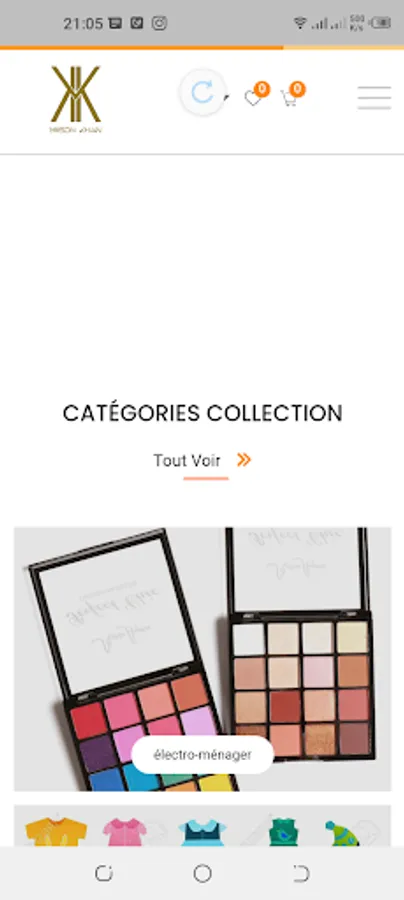Image resolution: width=404 pixels, height=900 pixels.
Task: Click the purple eyeshadow swatch in left palette
Action: tap(100, 751)
